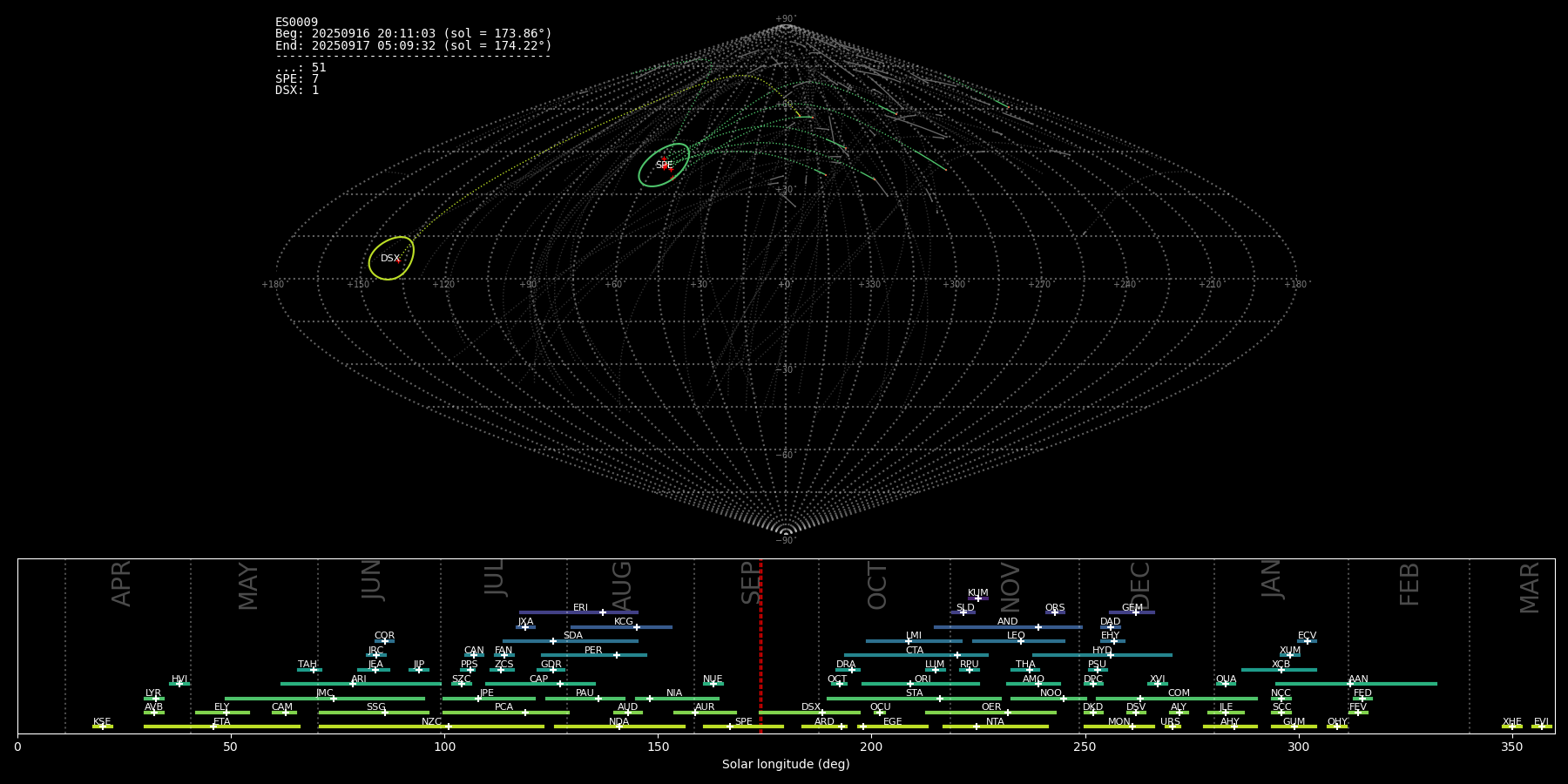Click the CTA shower label in timeline
The image size is (1568, 784).
click(x=914, y=651)
